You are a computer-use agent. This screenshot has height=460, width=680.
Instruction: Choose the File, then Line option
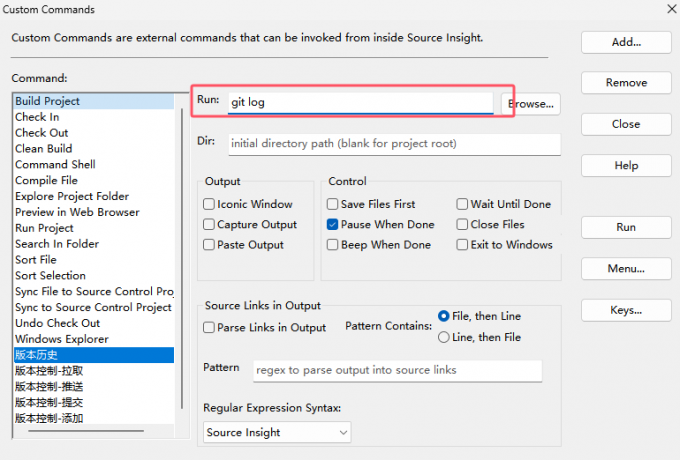[443, 316]
